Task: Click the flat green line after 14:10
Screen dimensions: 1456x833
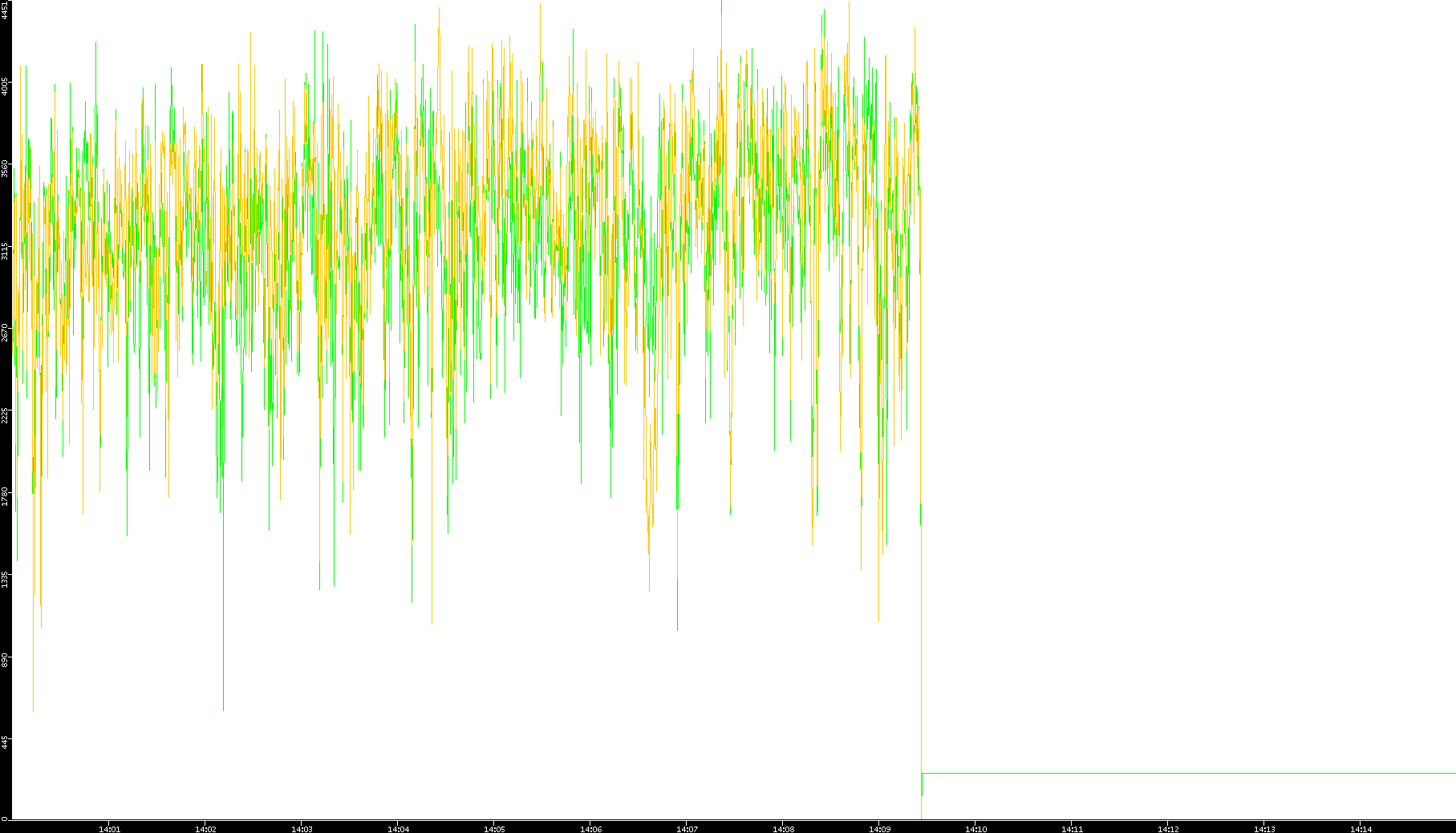Action: coord(1187,773)
